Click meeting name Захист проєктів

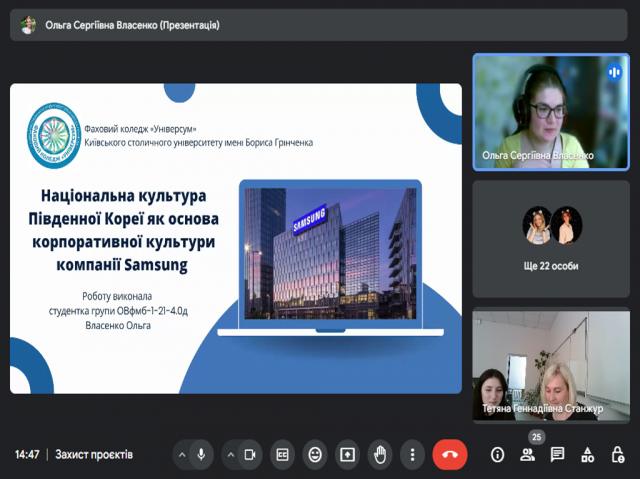[94, 455]
